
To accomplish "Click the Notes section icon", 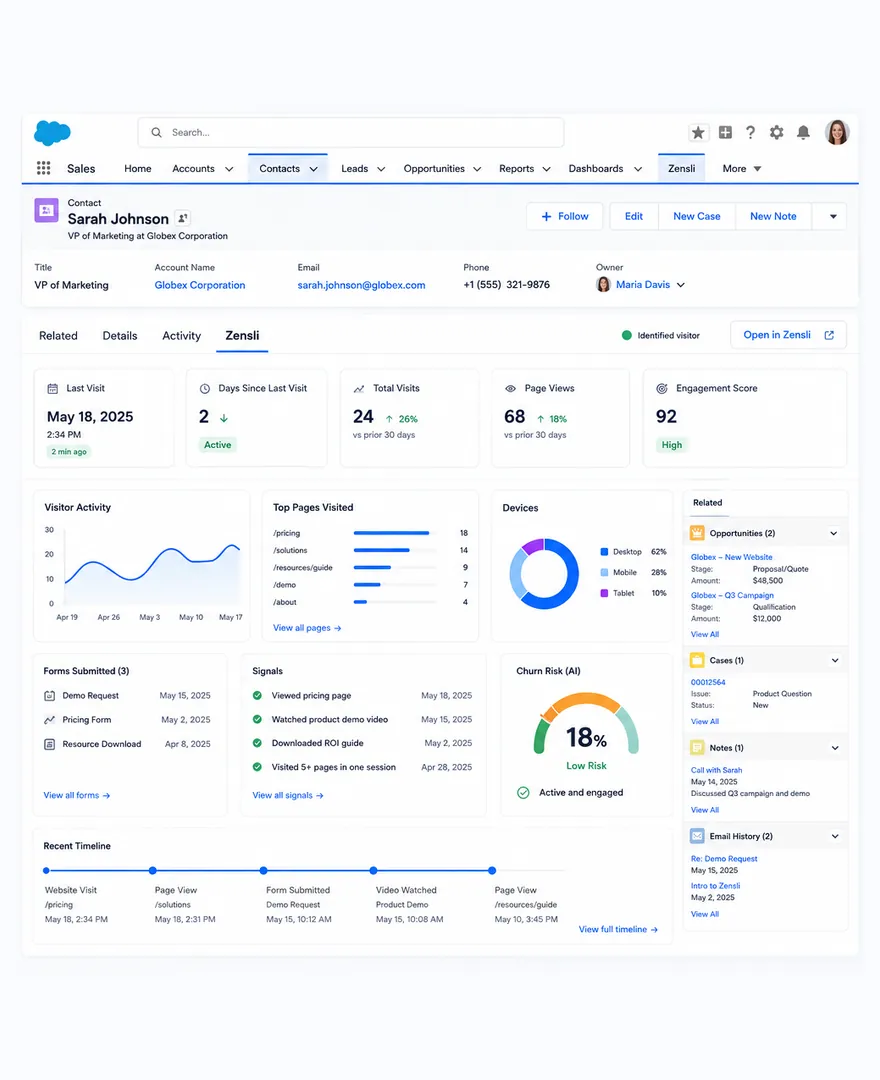I will pos(697,747).
